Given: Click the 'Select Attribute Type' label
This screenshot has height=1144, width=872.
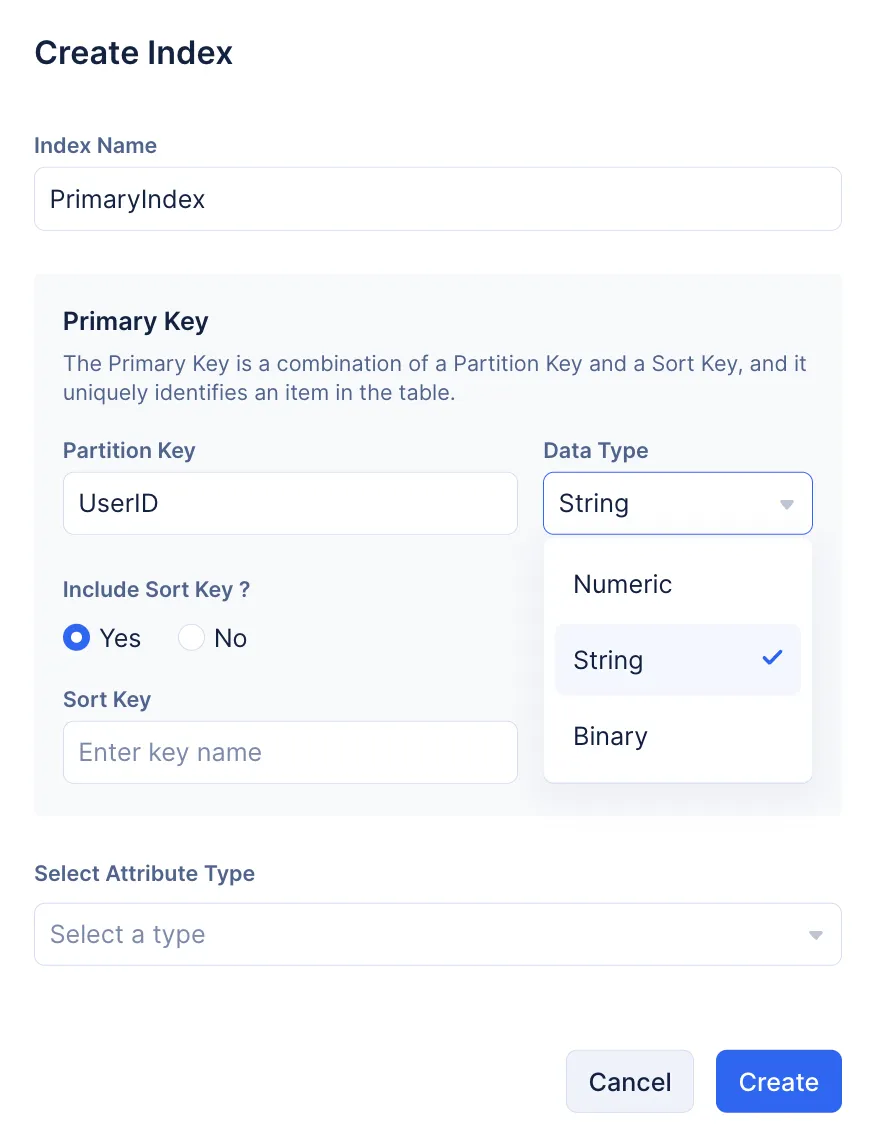Looking at the screenshot, I should coord(144,873).
